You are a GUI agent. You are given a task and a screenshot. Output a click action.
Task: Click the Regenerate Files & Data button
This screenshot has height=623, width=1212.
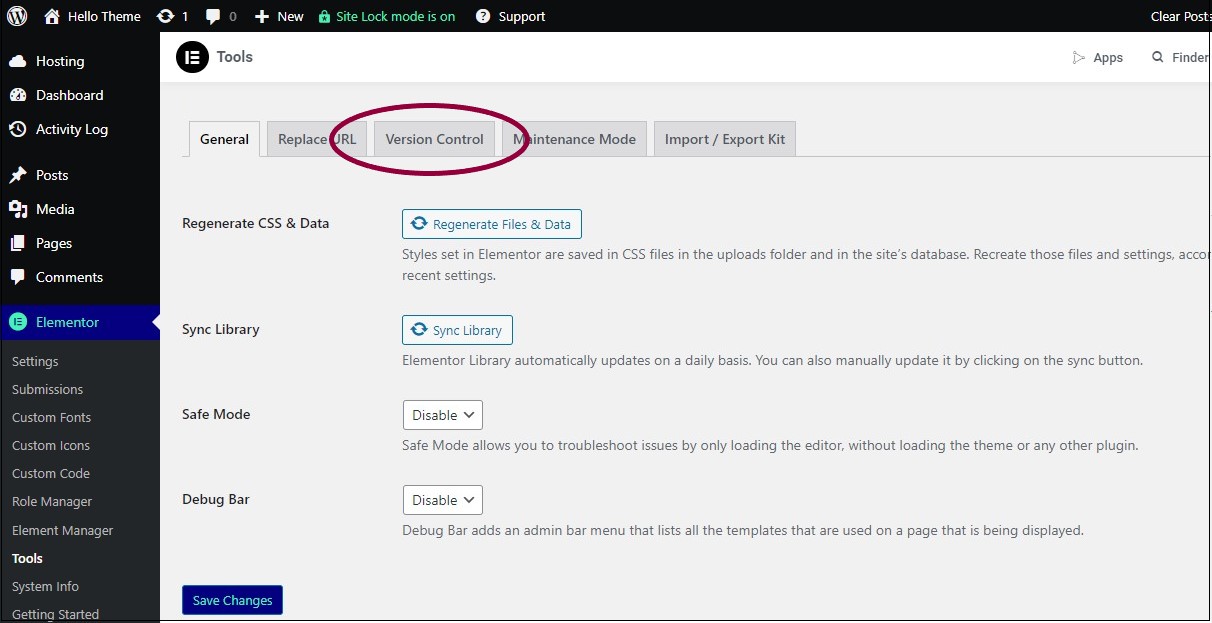point(491,223)
